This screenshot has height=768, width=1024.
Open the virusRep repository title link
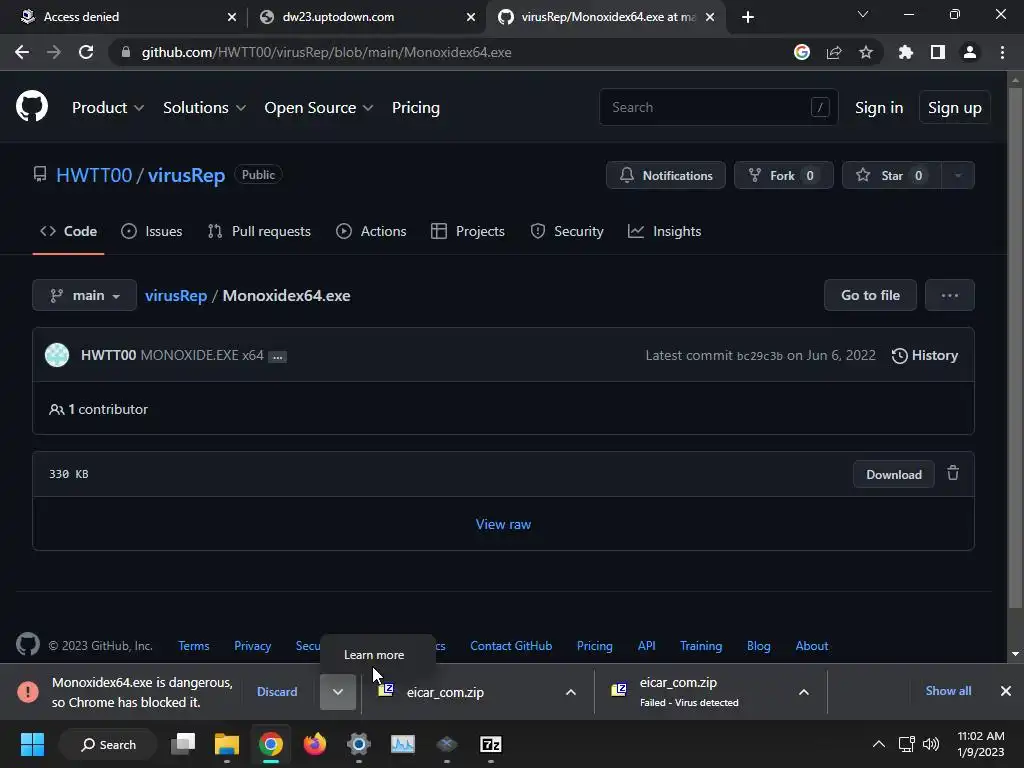186,175
